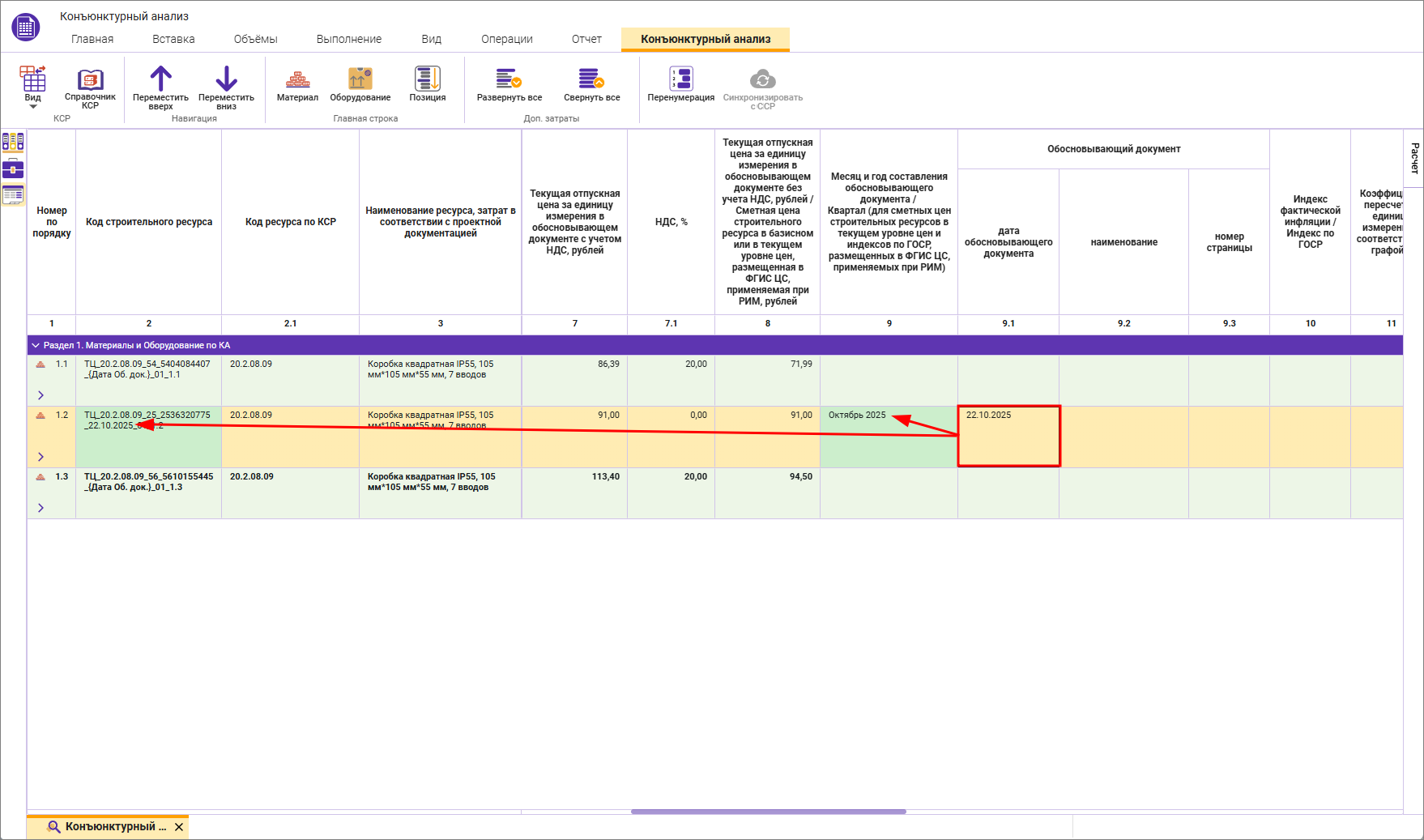The image size is (1424, 840).
Task: Select the date cell 22.10.2025
Action: [1008, 436]
